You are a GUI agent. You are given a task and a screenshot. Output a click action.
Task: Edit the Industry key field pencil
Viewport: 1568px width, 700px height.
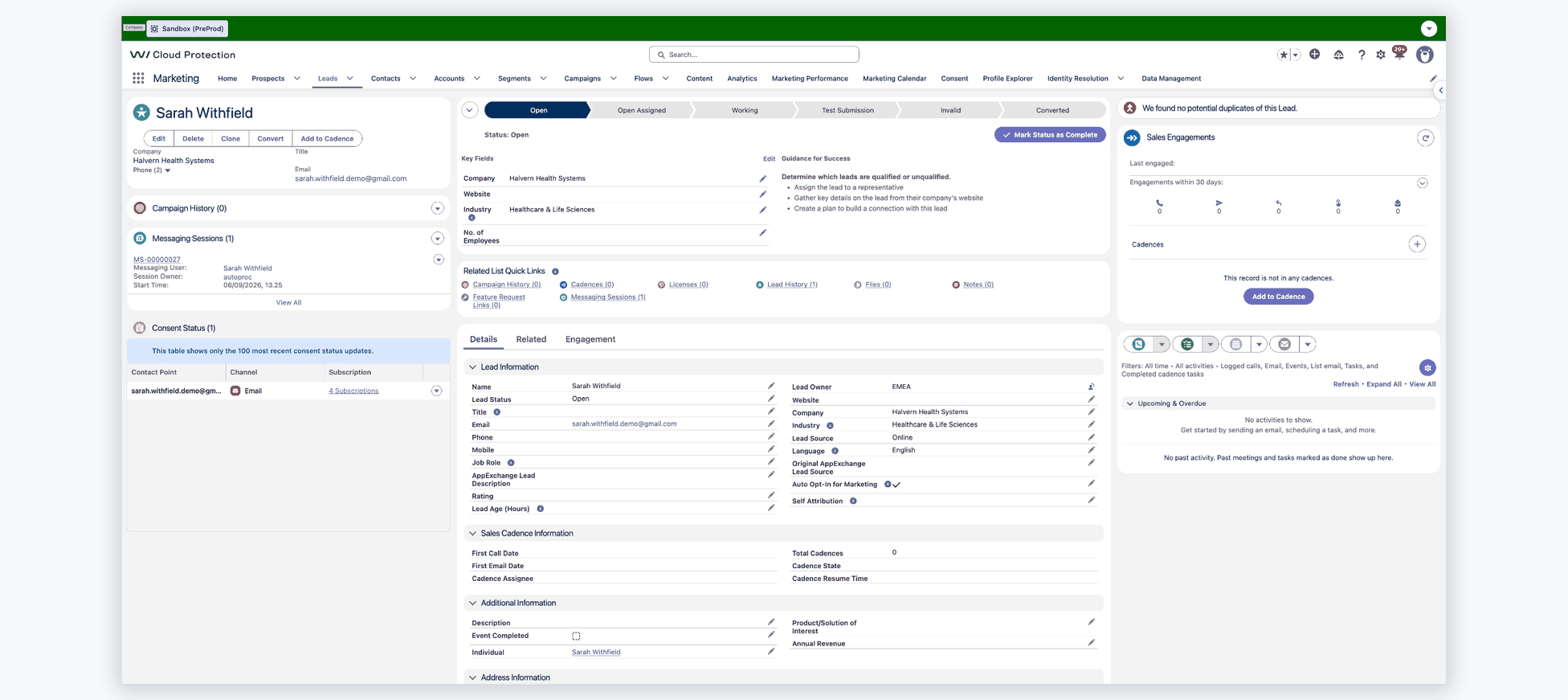coord(763,210)
